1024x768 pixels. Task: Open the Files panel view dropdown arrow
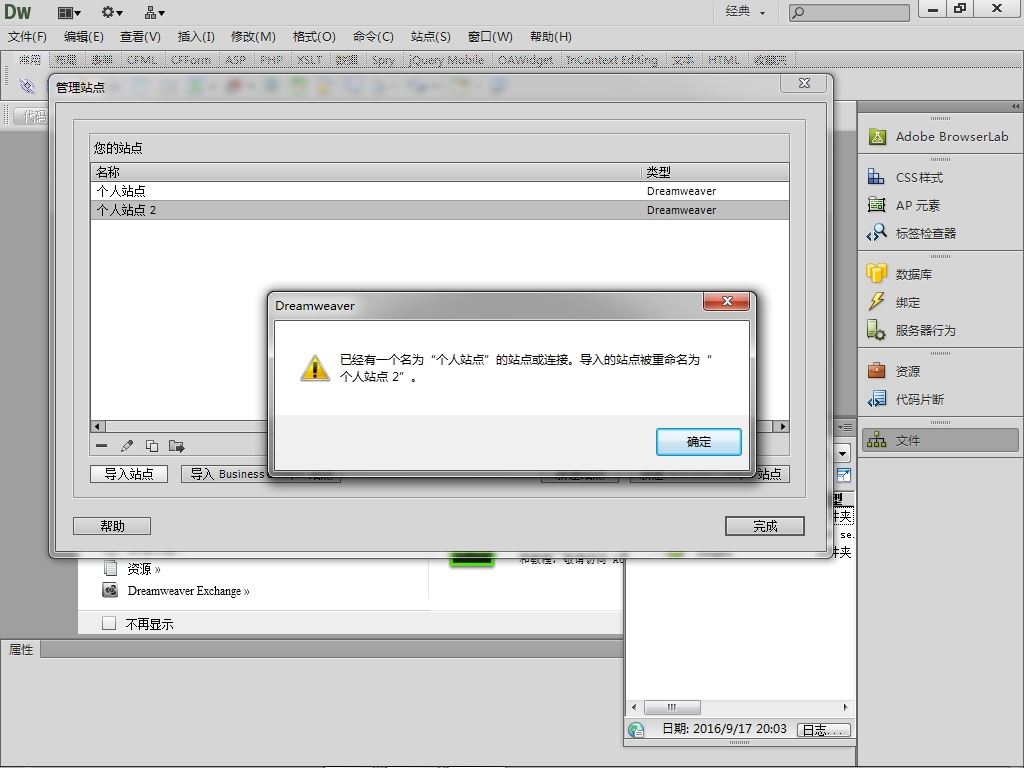842,453
